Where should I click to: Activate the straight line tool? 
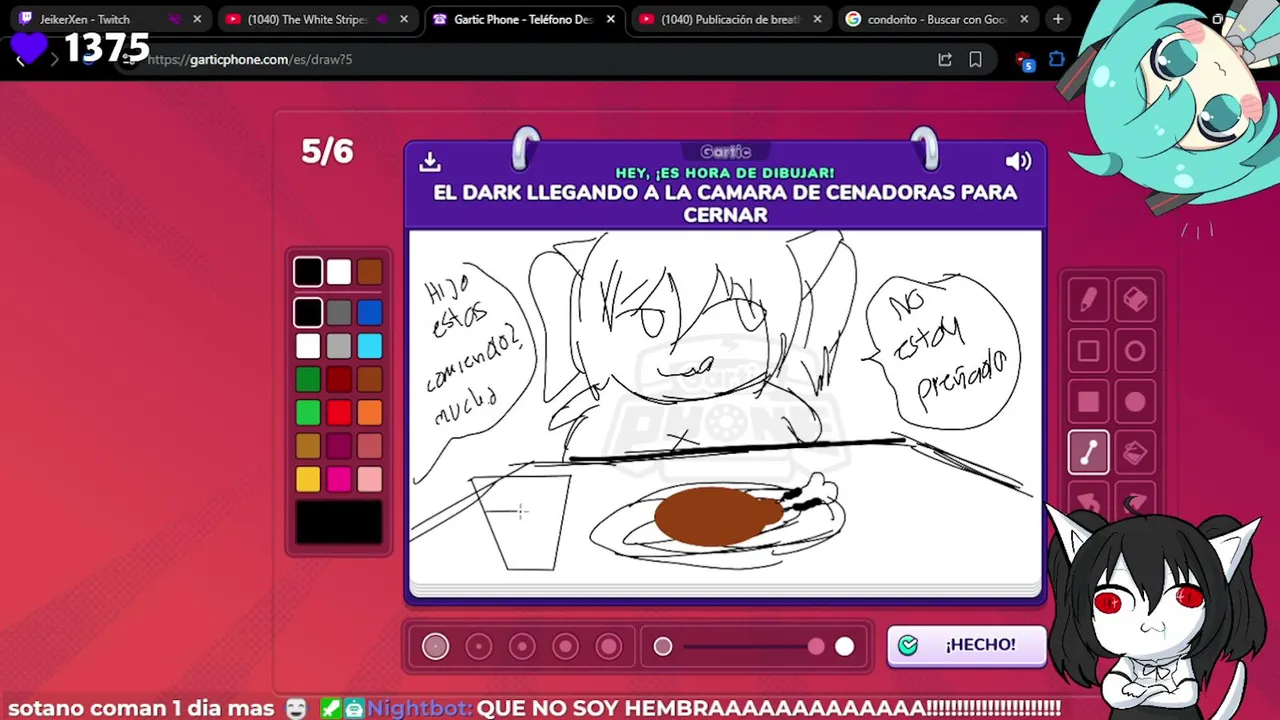pyautogui.click(x=1088, y=453)
